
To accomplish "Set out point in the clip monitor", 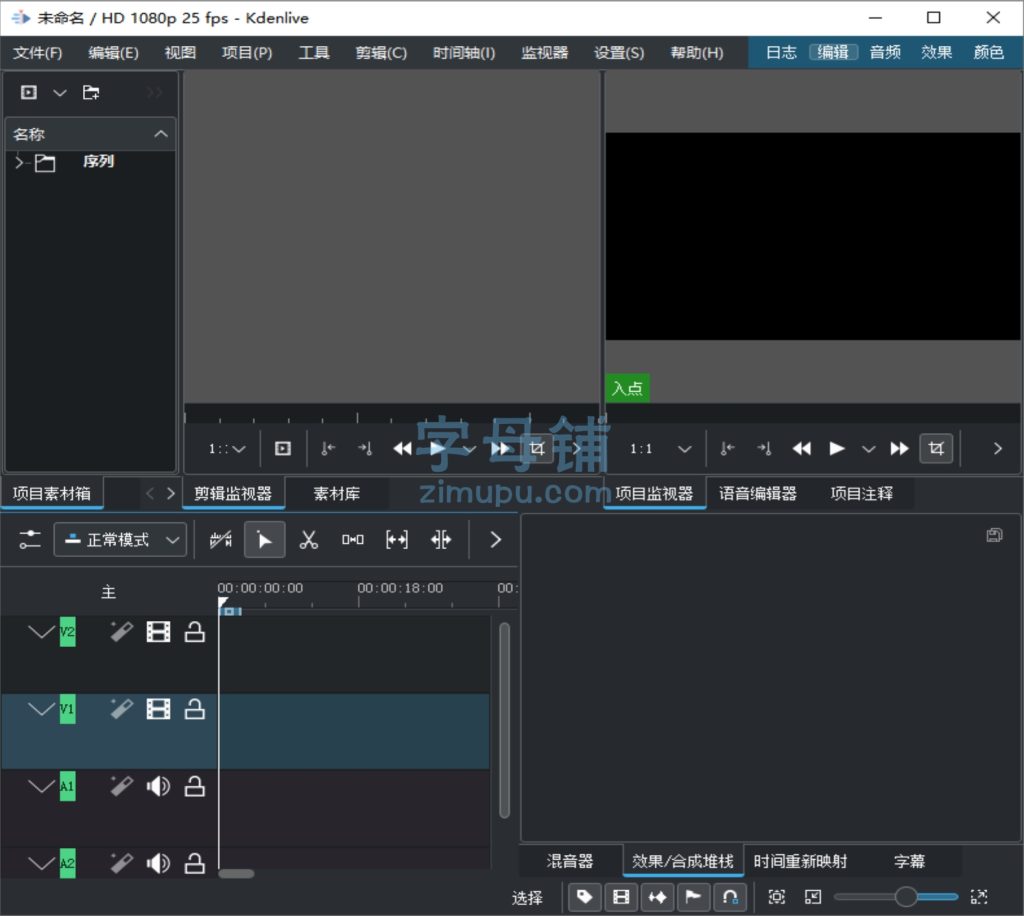I will [365, 449].
